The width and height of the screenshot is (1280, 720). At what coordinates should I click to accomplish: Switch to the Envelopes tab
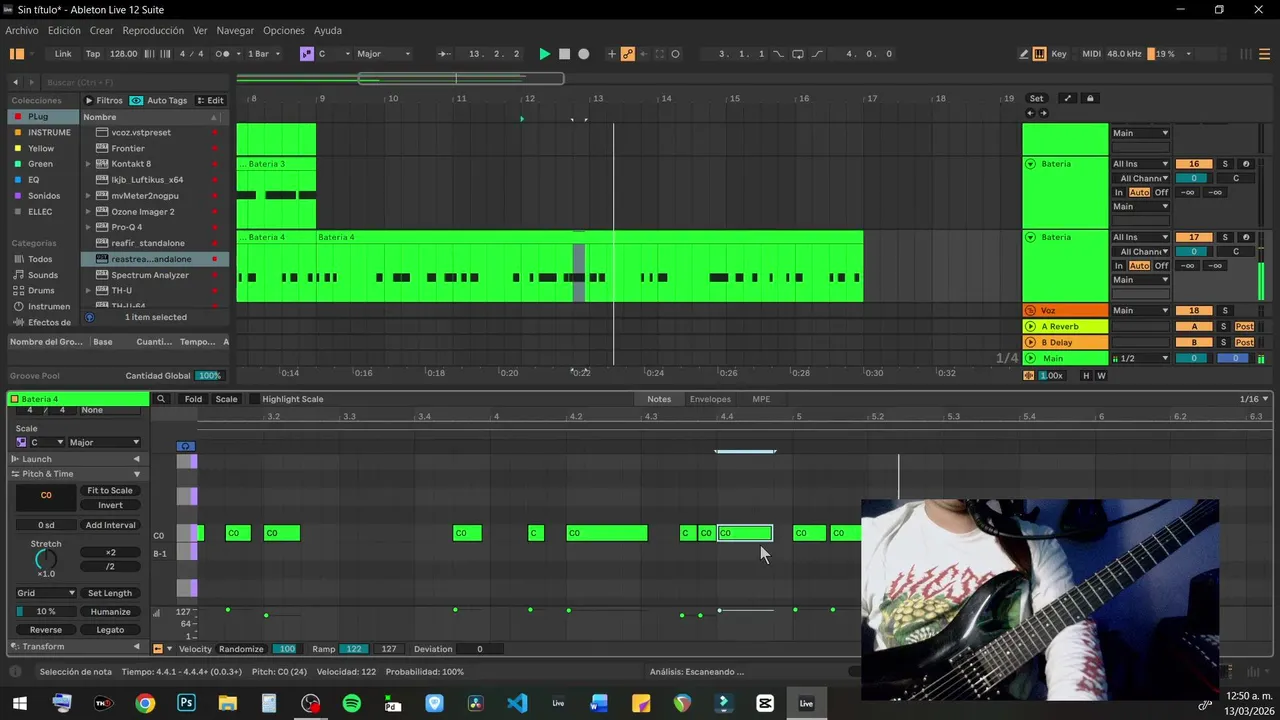click(710, 399)
